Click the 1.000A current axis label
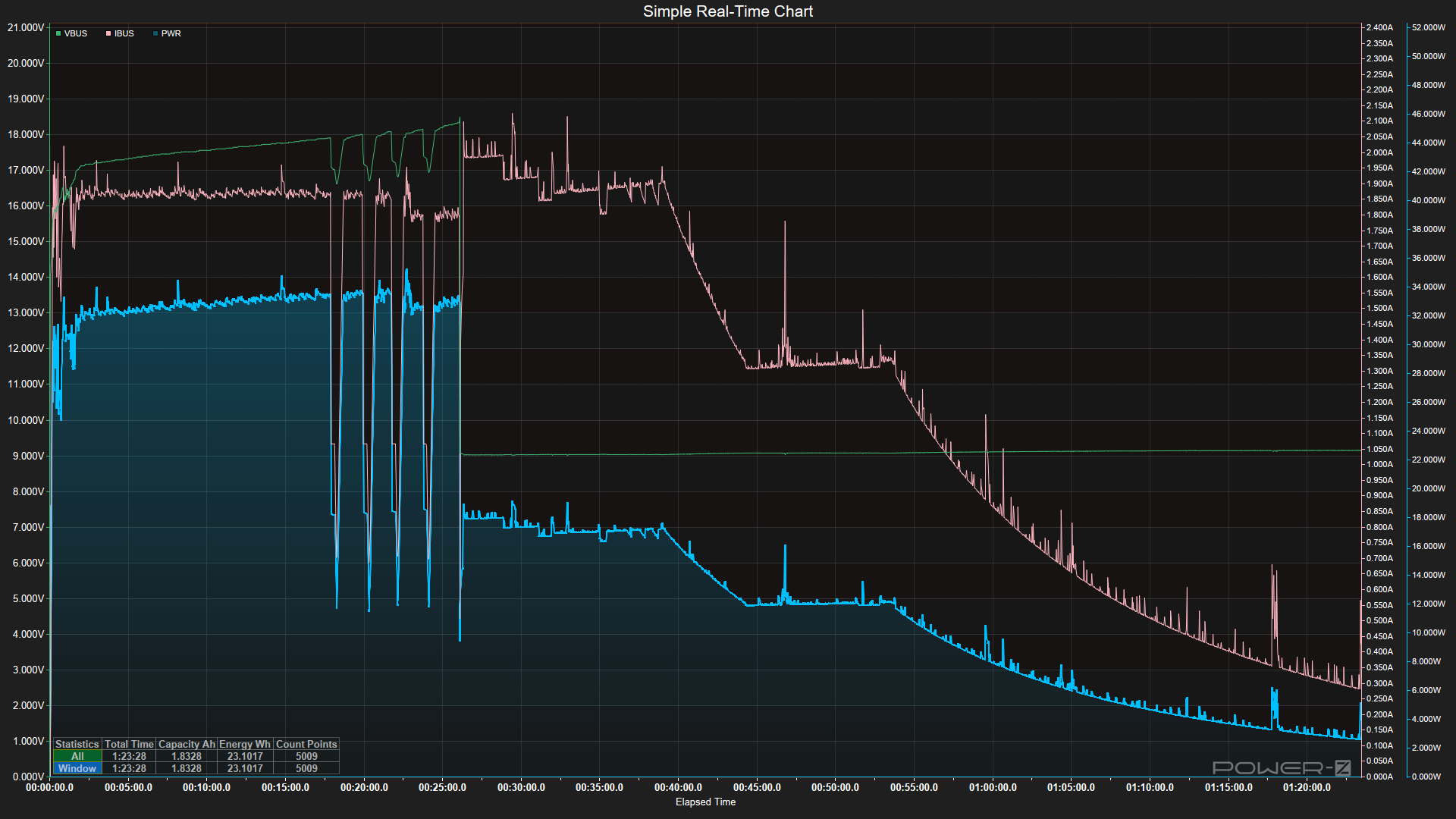Viewport: 1456px width, 819px height. click(x=1379, y=464)
